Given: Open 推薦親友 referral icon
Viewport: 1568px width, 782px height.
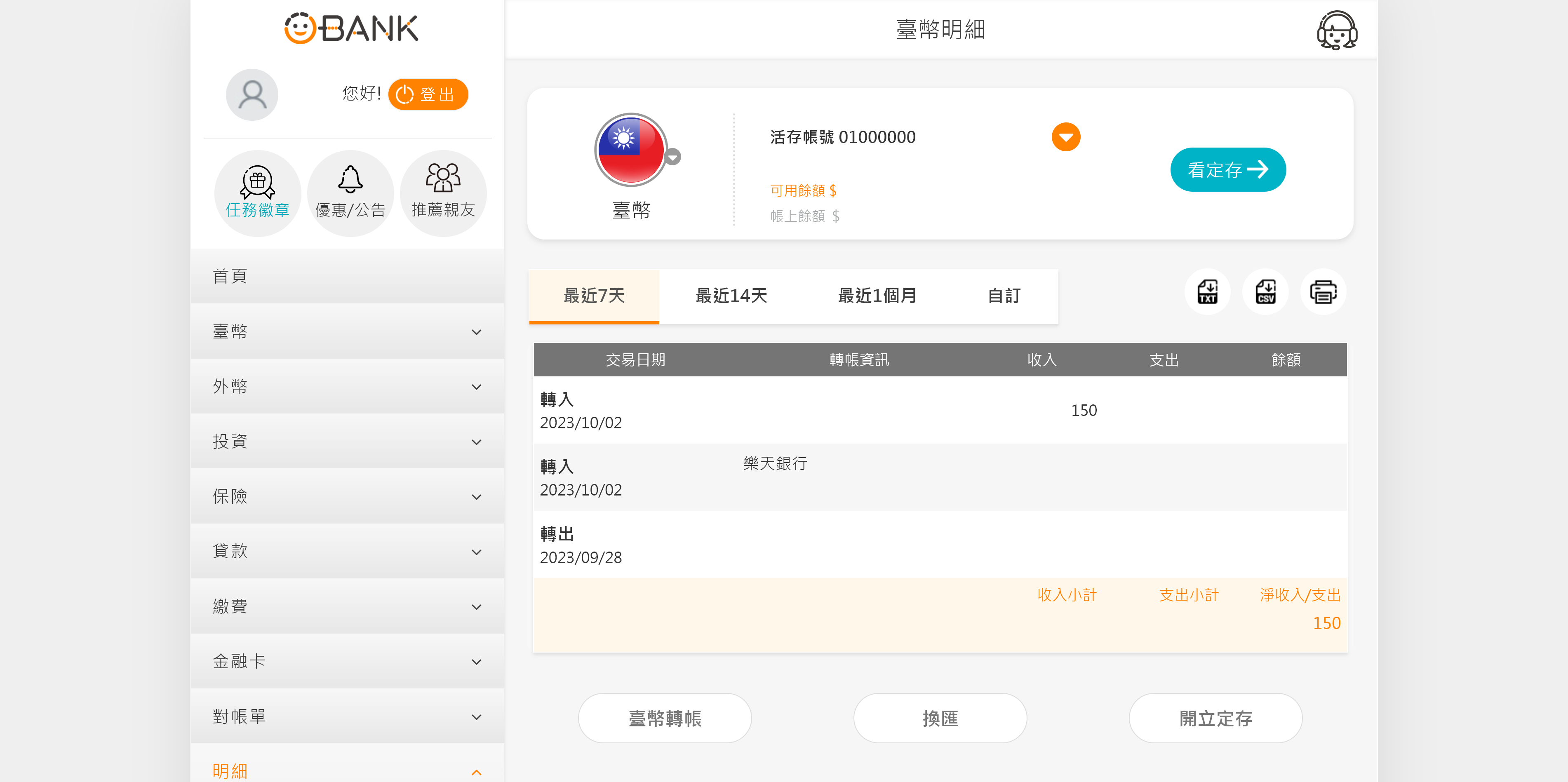Looking at the screenshot, I should tap(443, 193).
